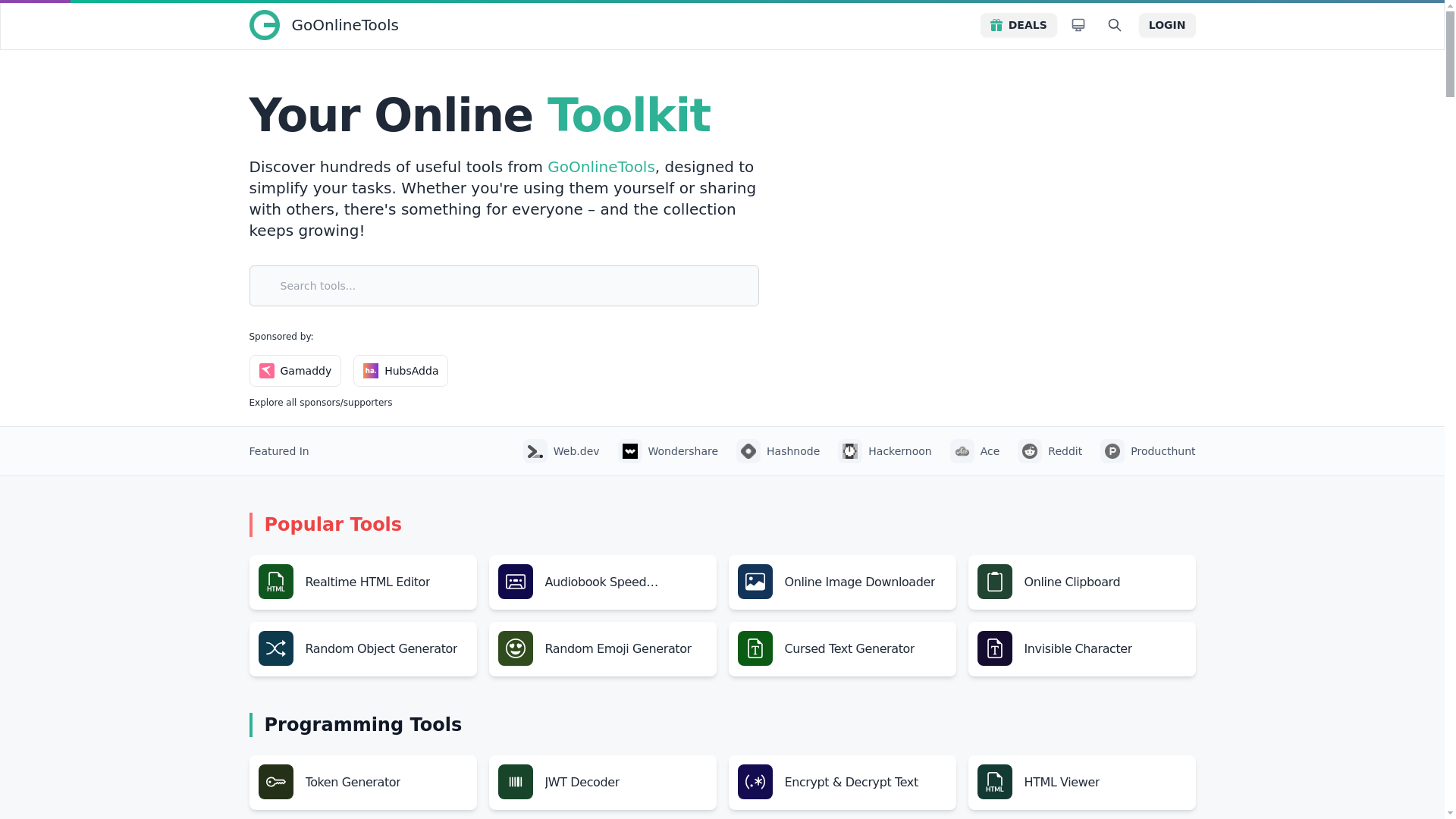Open search via header magnifier icon

click(1115, 25)
